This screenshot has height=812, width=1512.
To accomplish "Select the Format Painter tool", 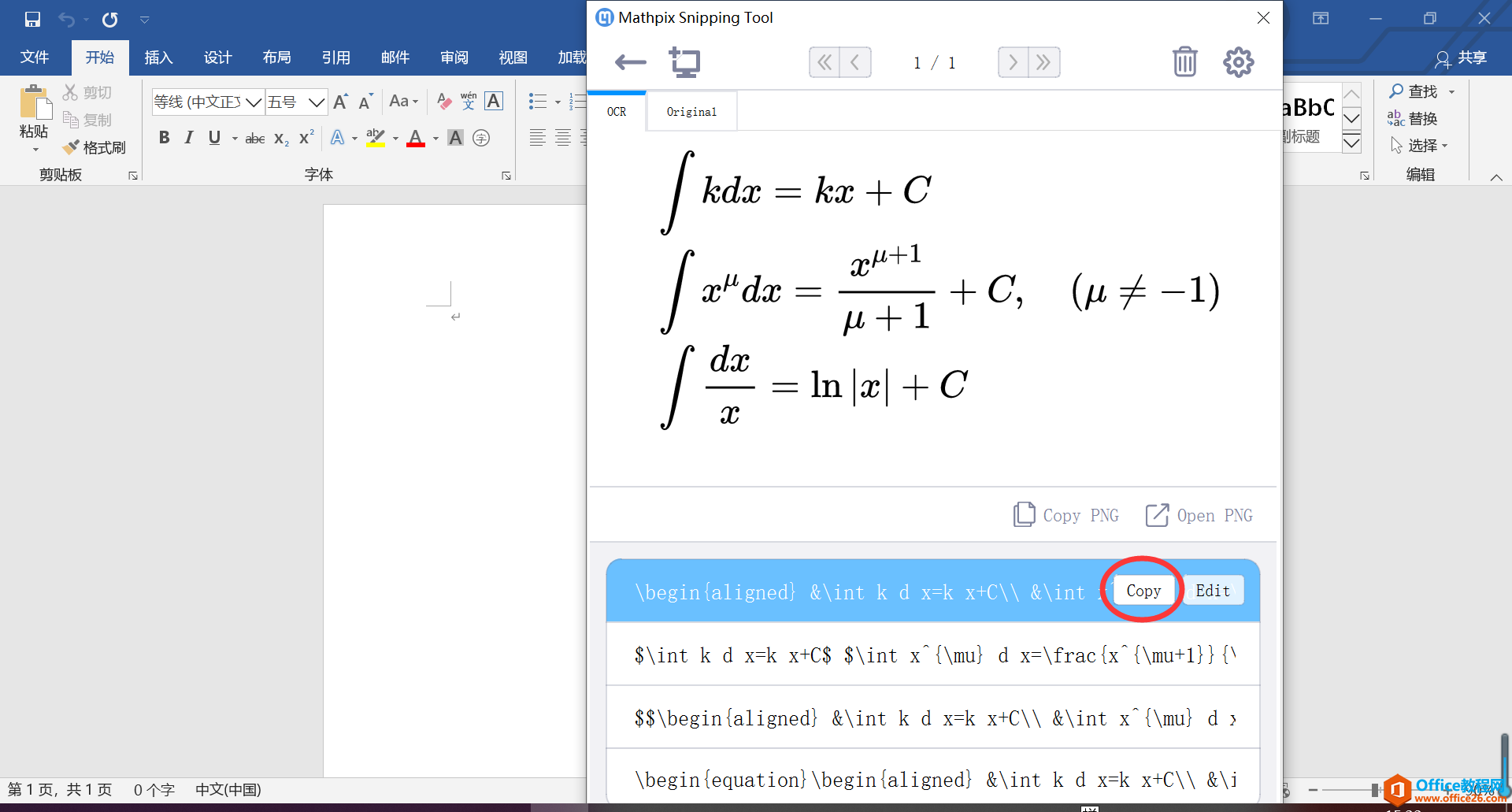I will pos(94,146).
